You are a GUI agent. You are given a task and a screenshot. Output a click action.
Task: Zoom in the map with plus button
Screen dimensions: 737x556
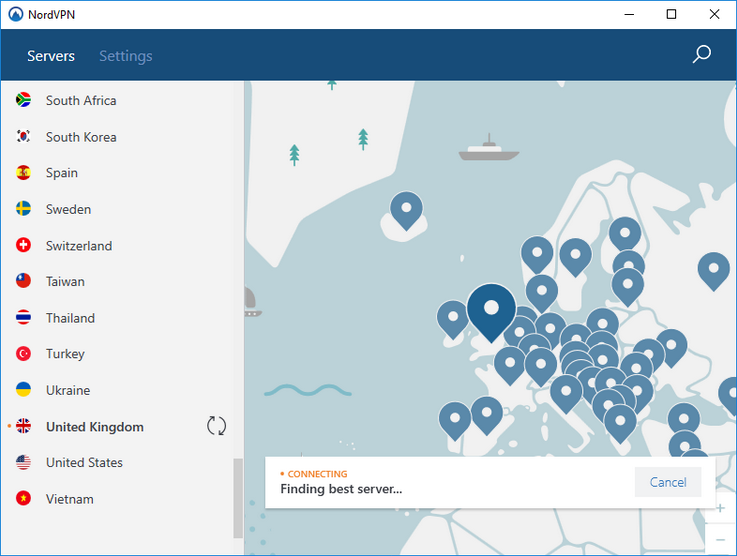(x=721, y=508)
